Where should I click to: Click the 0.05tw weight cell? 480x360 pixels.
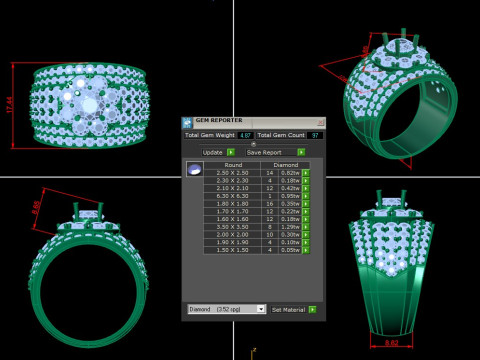(290, 250)
